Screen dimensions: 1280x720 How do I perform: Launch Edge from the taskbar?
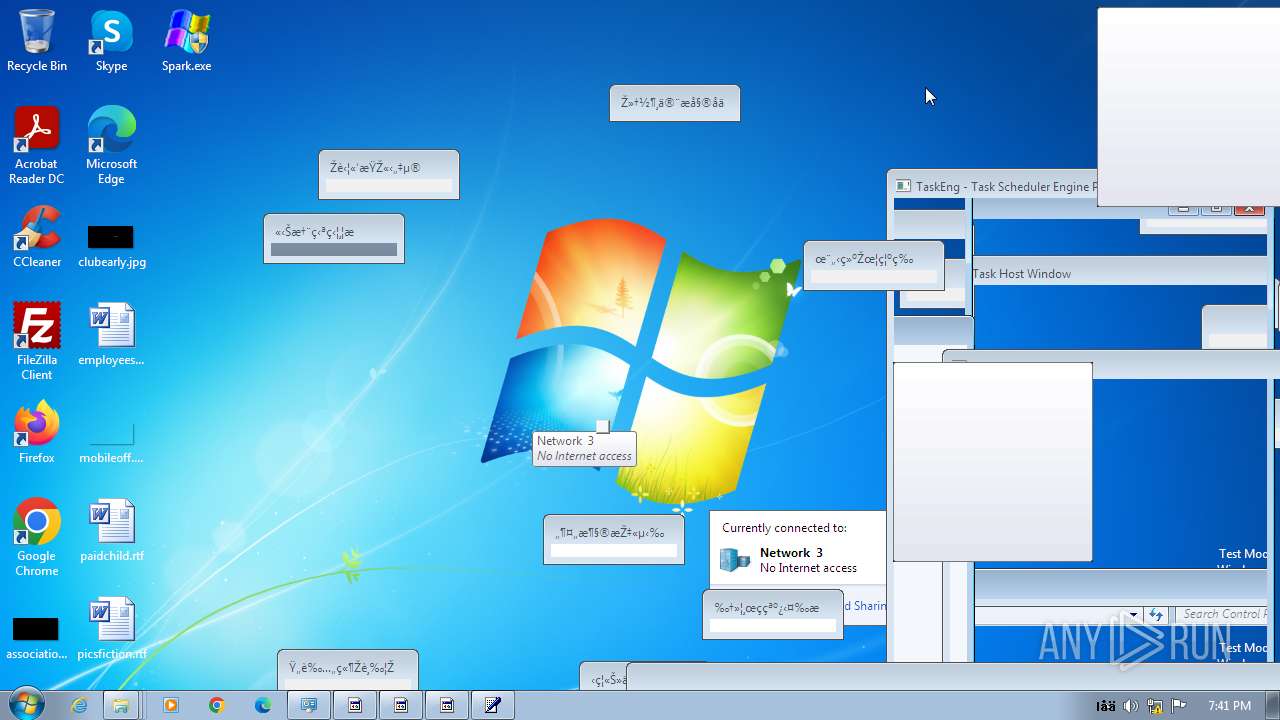[x=262, y=705]
